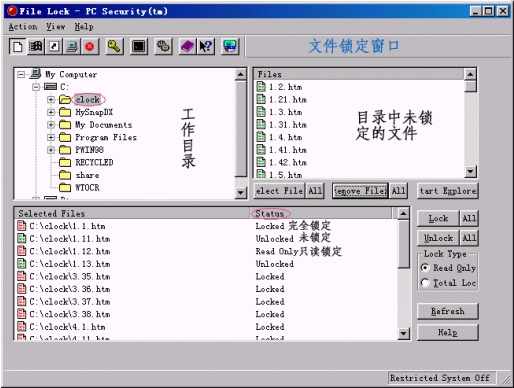Click the black screen toolbar icon
This screenshot has height=388, width=514.
coord(139,47)
